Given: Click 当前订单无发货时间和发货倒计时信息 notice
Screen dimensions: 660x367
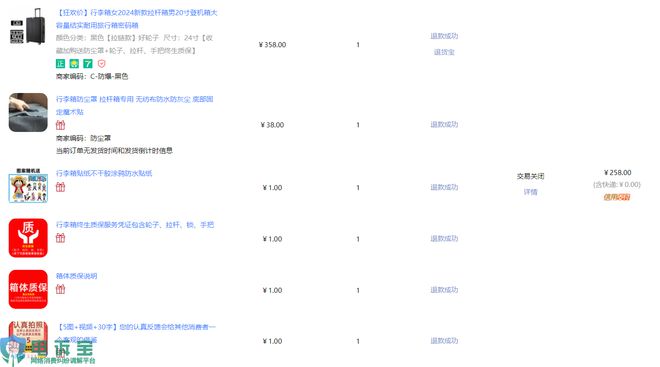Looking at the screenshot, I should (x=114, y=150).
